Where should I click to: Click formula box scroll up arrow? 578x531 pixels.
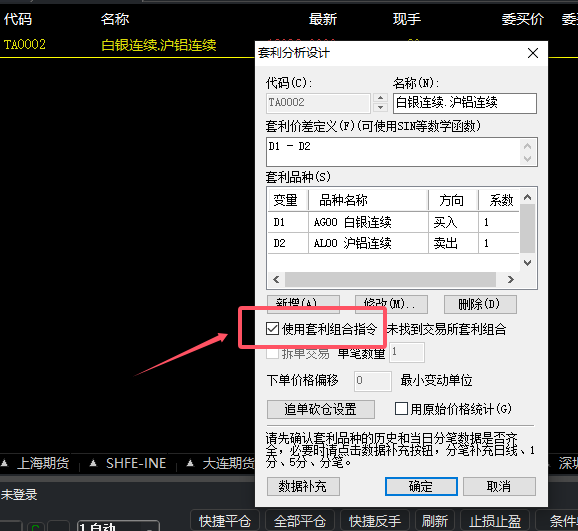(x=527, y=146)
